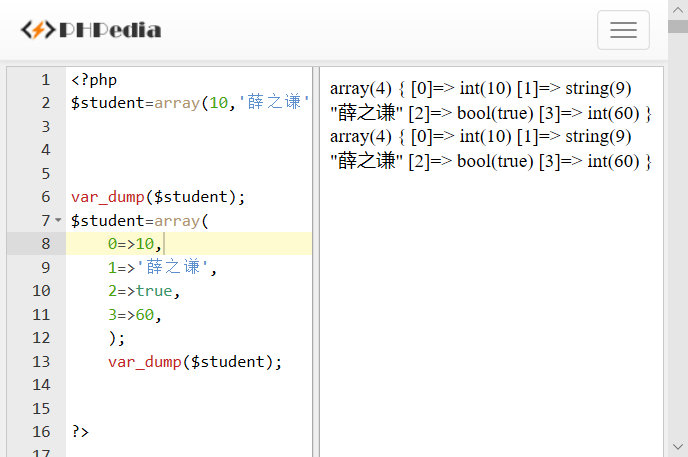Click the ');' closing on line 12
The height and width of the screenshot is (457, 688).
(116, 338)
